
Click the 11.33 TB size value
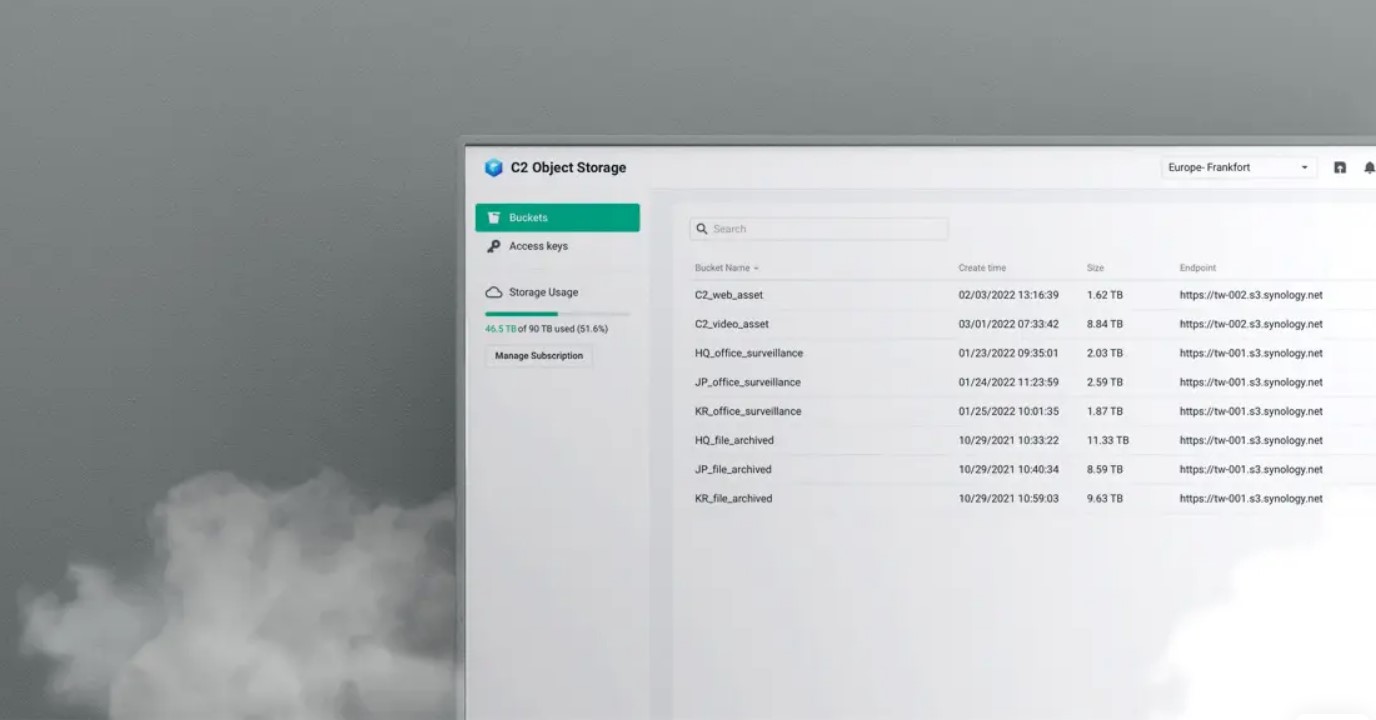1108,440
